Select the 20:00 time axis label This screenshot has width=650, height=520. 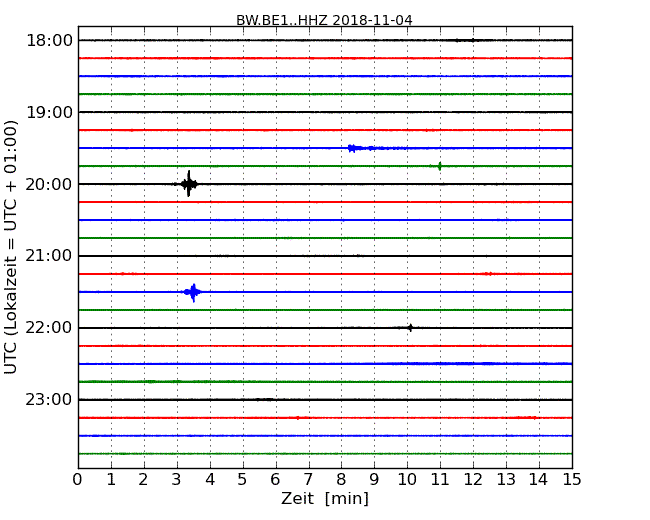(x=49, y=184)
